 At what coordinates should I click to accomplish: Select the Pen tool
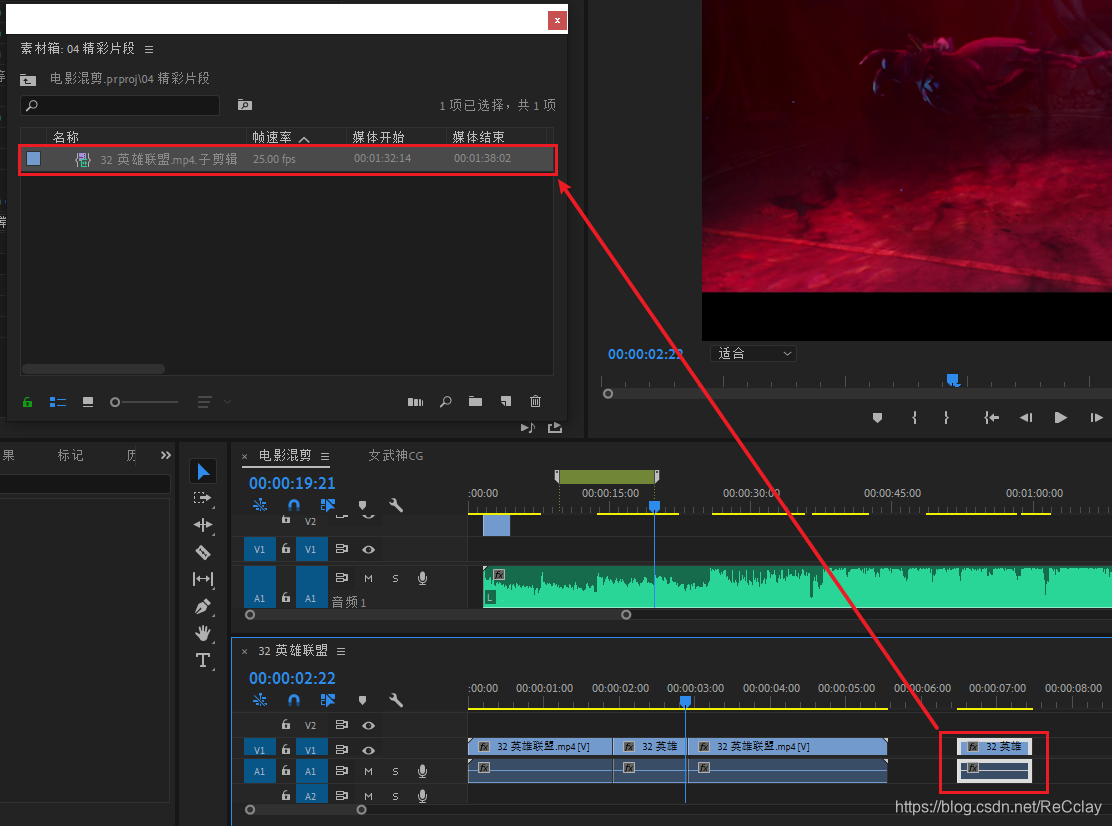203,606
